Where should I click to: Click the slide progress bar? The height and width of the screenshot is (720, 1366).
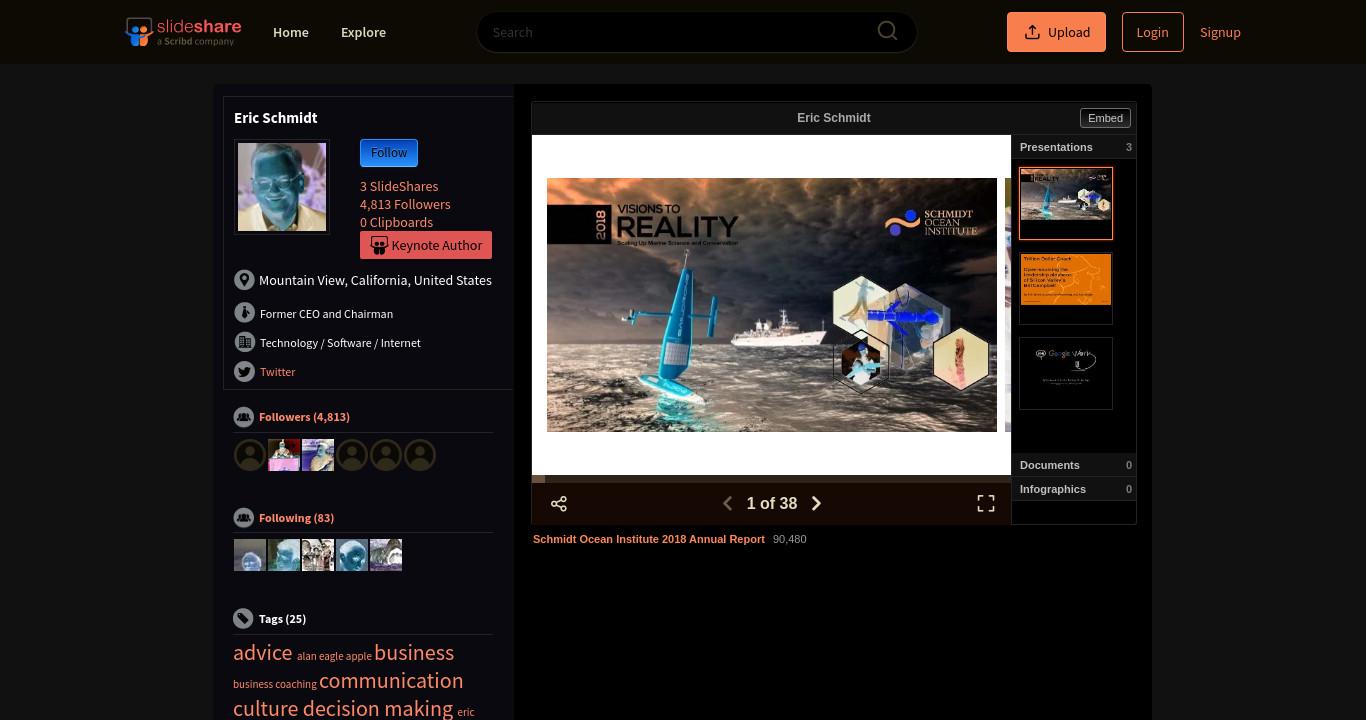(771, 479)
